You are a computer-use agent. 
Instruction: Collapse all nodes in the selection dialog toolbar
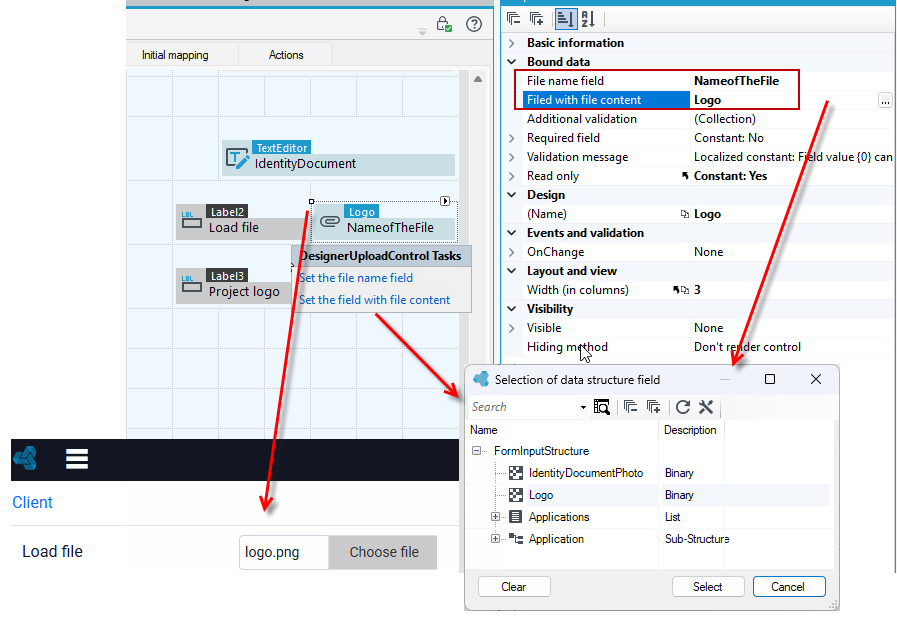630,407
